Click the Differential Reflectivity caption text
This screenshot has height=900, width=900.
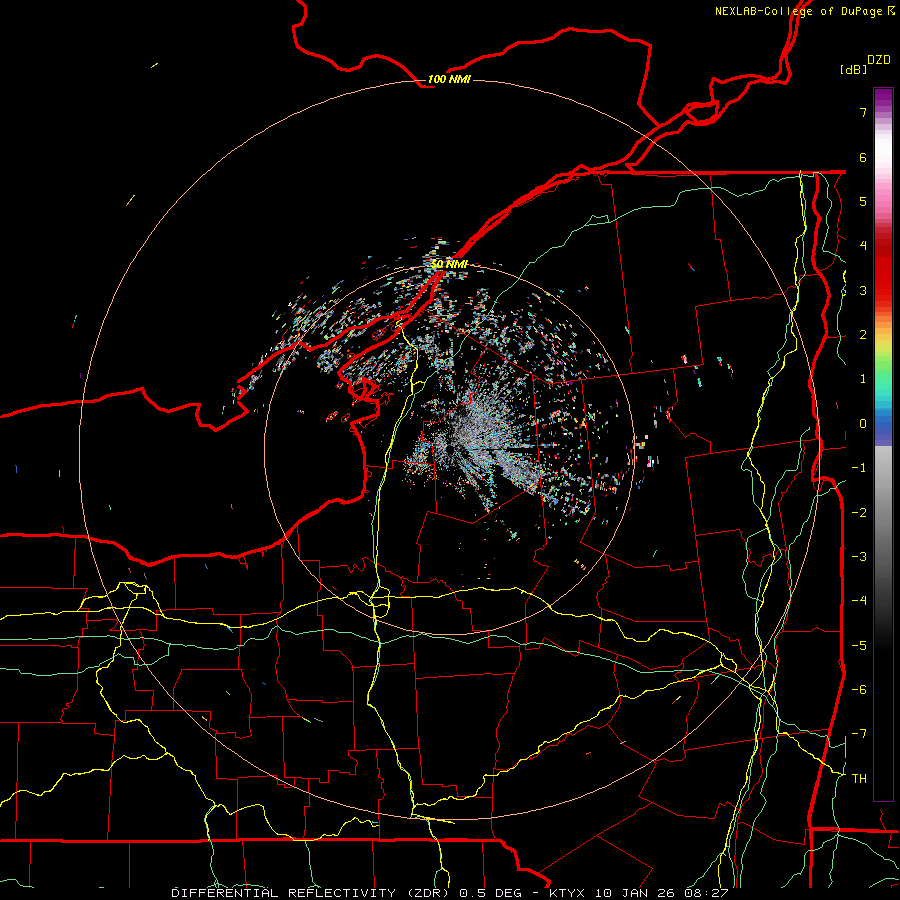449,893
